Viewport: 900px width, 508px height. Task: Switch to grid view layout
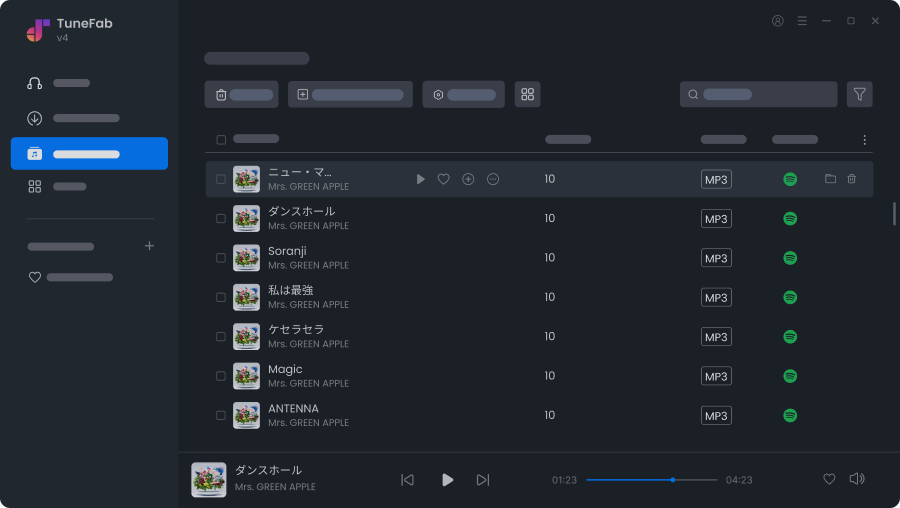(x=528, y=94)
